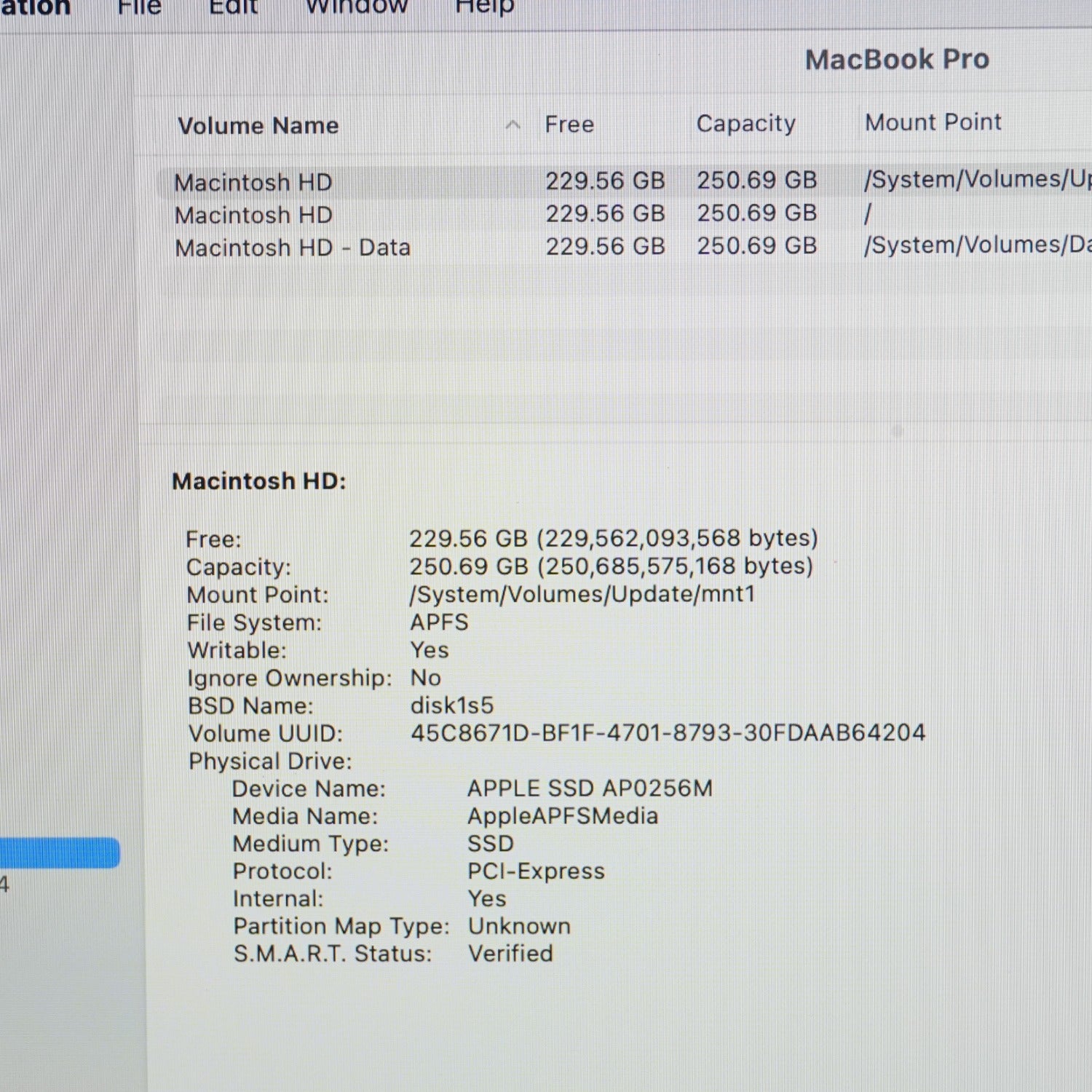Viewport: 1092px width, 1092px height.
Task: Click the 'Volume UUID:' label
Action: (266, 734)
